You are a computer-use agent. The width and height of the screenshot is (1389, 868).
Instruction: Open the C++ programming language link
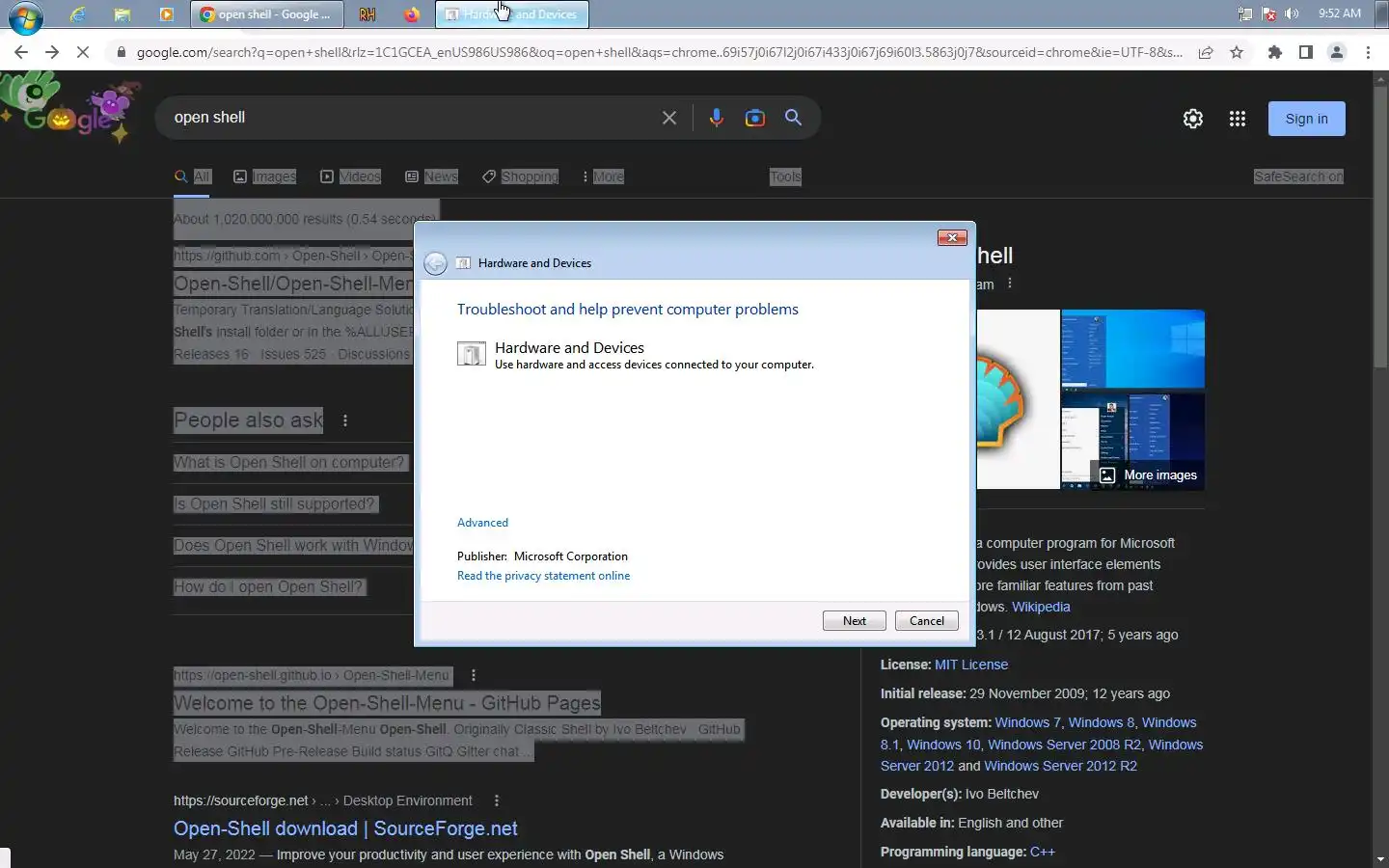1043,852
